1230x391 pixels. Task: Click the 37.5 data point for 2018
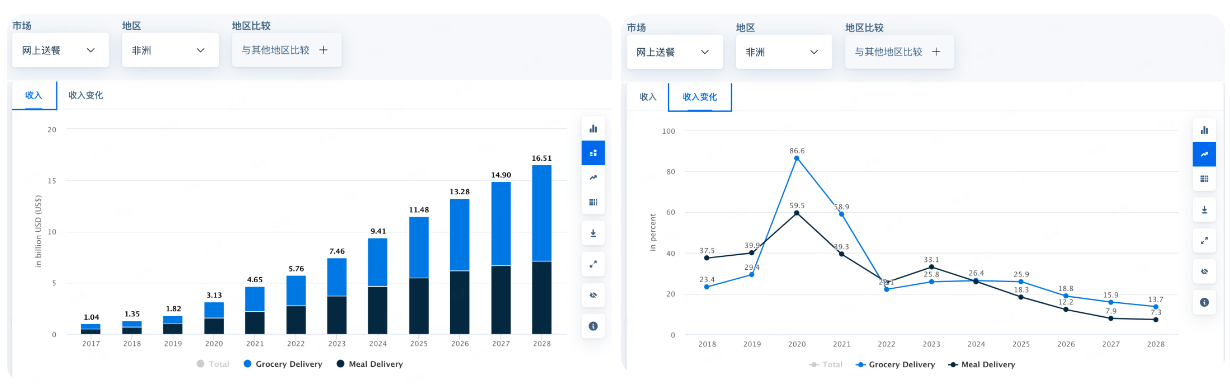pos(707,258)
